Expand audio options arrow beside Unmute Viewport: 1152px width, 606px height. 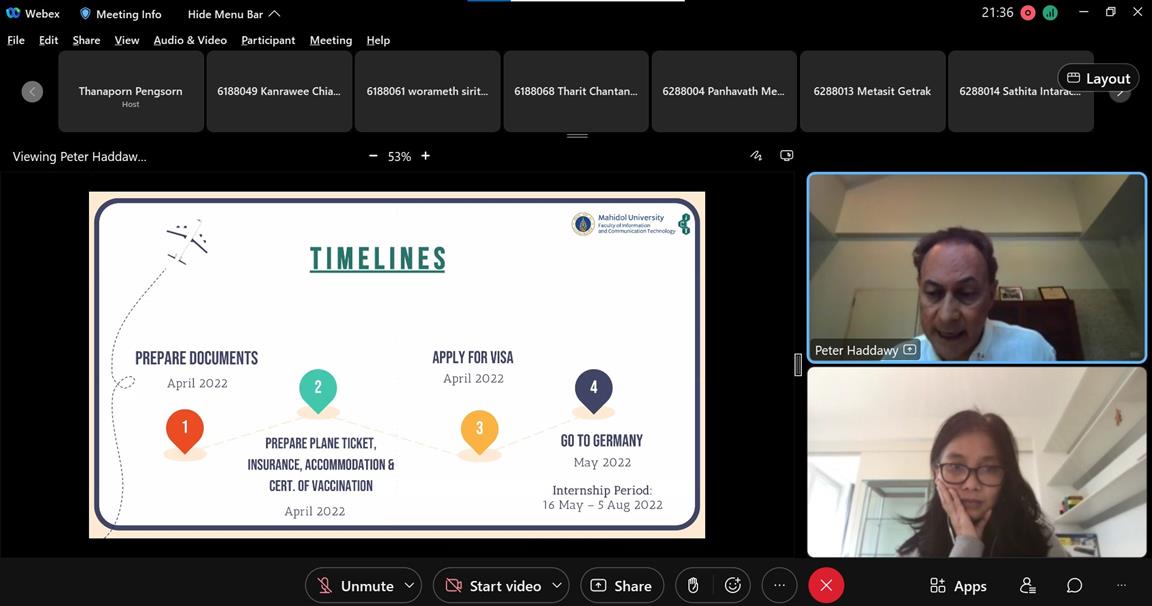(x=409, y=586)
